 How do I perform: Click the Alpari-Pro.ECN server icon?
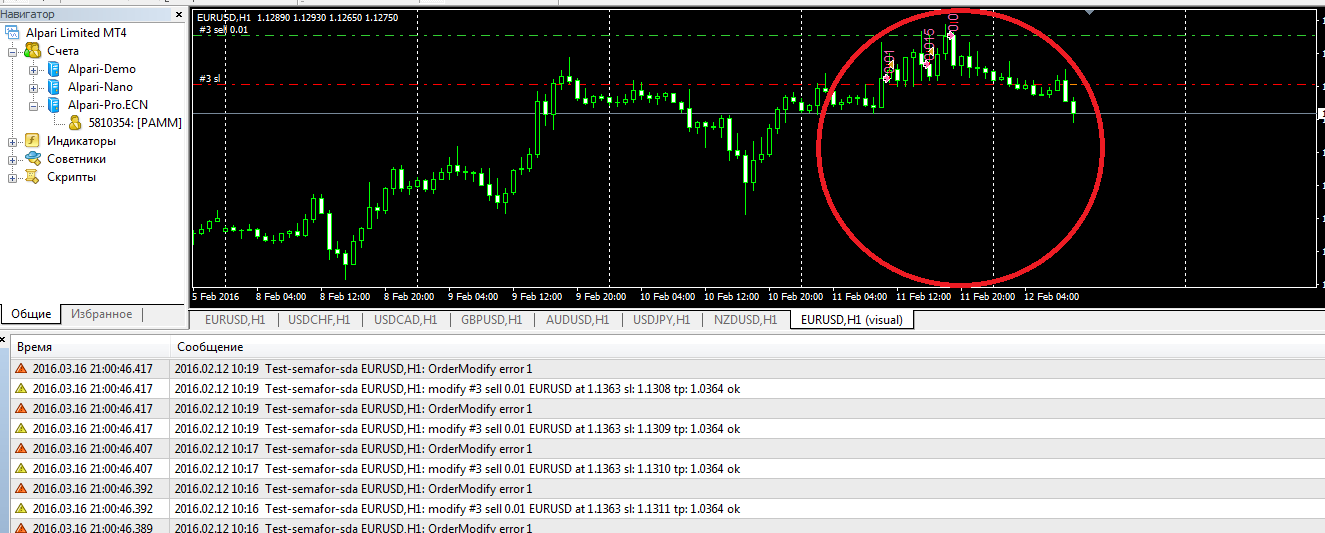pos(53,105)
